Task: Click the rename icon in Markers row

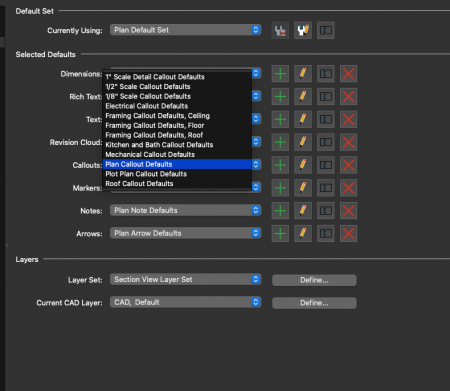Action: (326, 188)
